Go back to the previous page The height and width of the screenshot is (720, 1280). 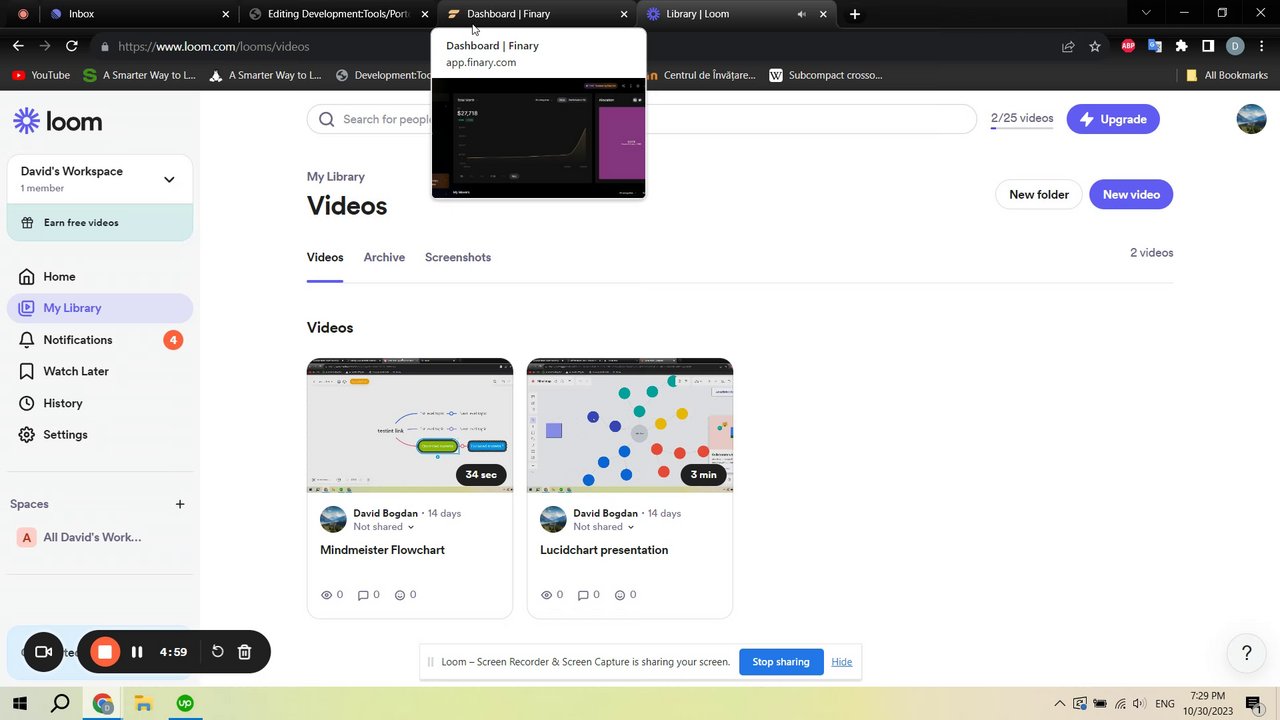[x=18, y=46]
